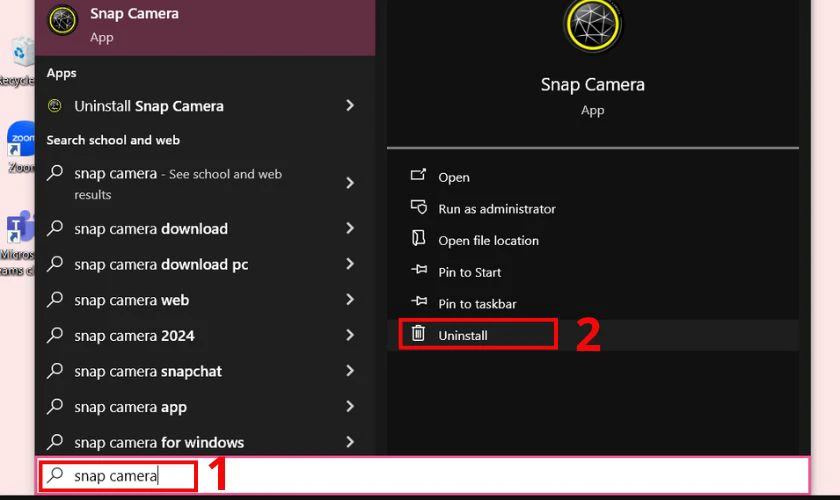Screen dimensions: 840x500
Task: Click the Apps section heading
Action: click(x=62, y=73)
